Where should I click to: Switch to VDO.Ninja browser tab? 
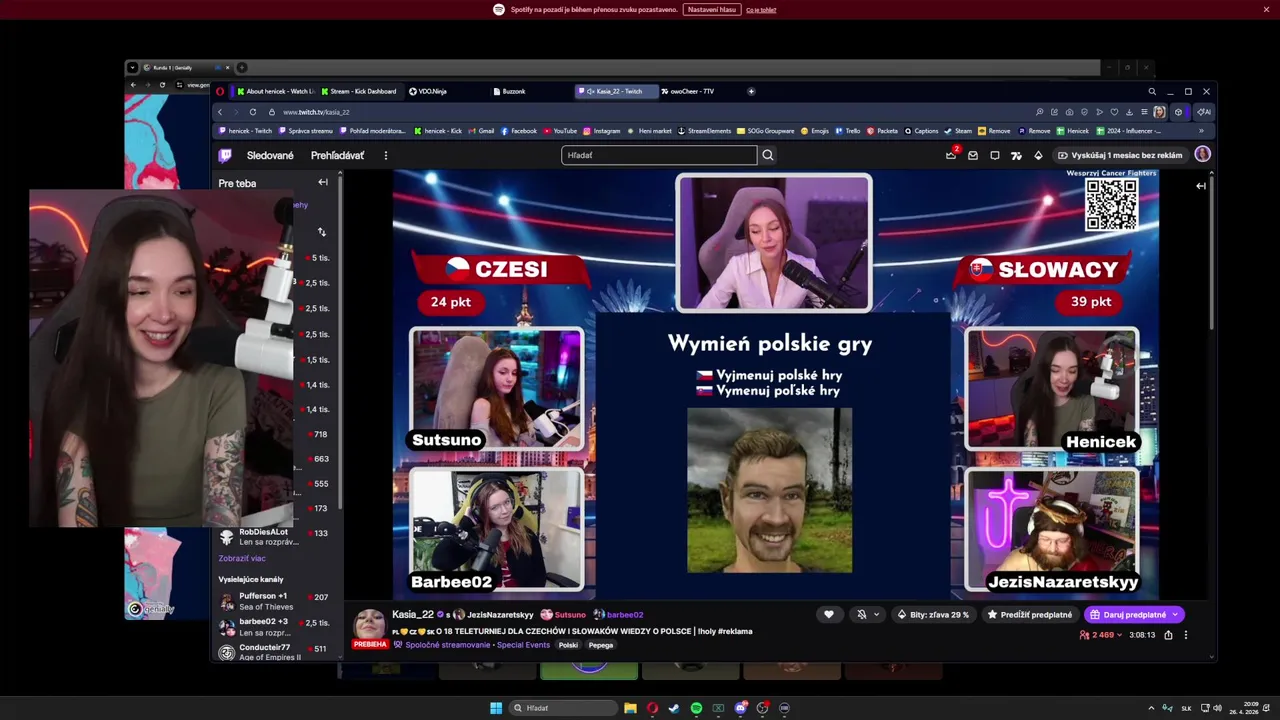[445, 91]
